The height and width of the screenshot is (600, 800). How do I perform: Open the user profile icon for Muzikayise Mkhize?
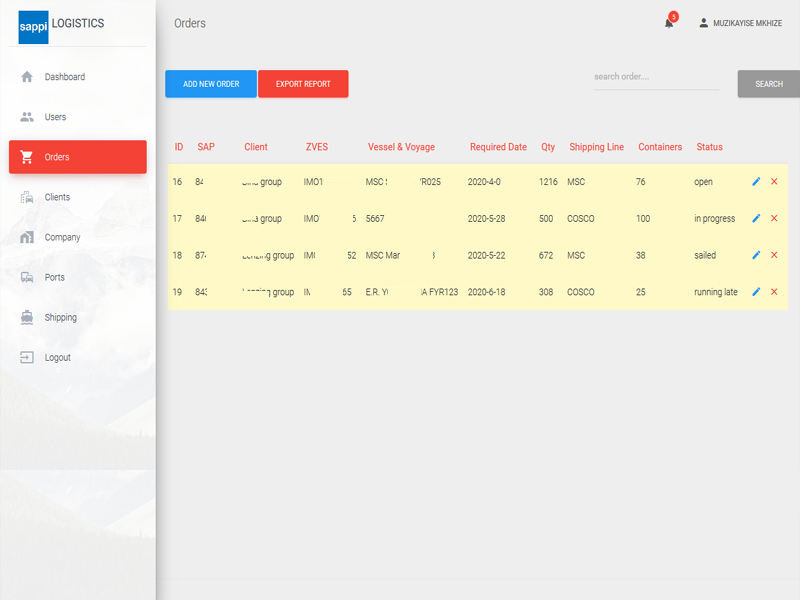tap(703, 23)
